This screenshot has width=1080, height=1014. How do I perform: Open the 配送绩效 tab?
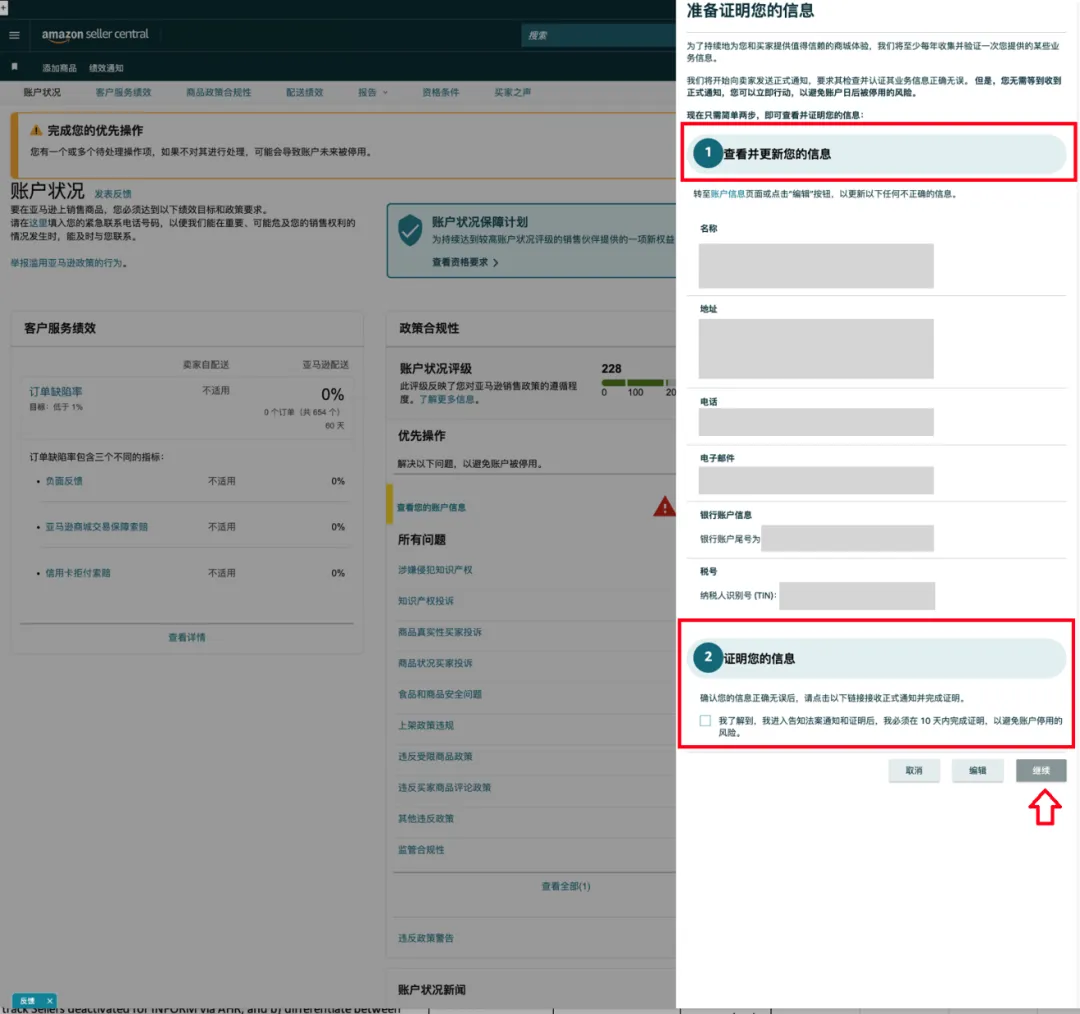[x=304, y=92]
